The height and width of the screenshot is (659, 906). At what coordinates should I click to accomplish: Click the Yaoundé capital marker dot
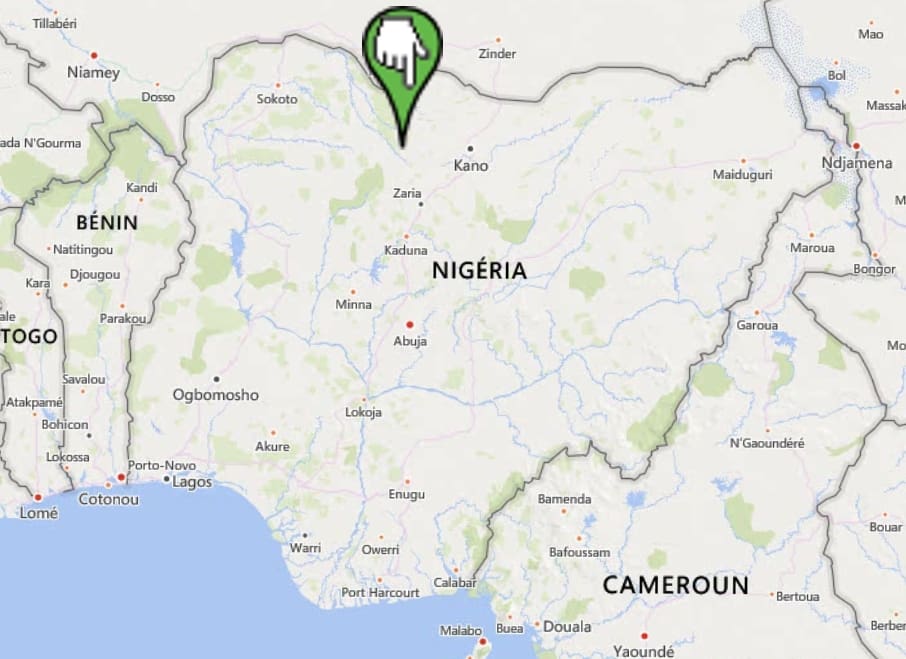[644, 636]
